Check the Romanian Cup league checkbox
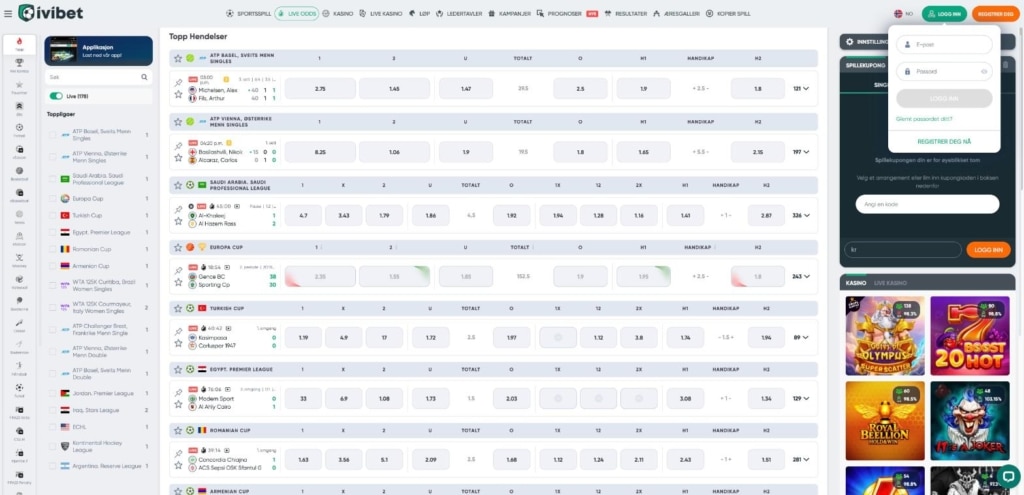1024x495 pixels. click(52, 249)
